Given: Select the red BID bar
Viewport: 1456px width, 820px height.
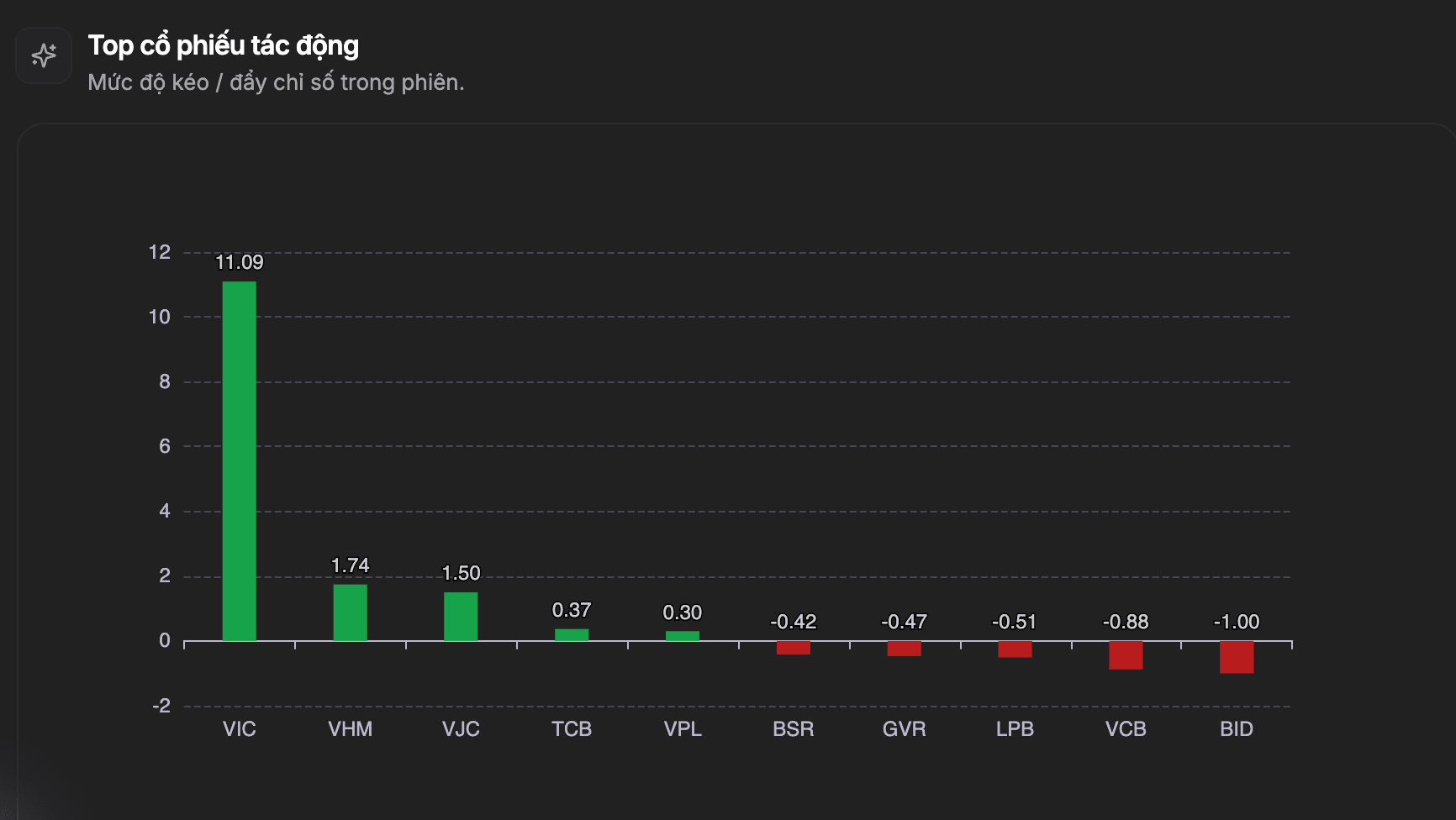Looking at the screenshot, I should point(1237,657).
